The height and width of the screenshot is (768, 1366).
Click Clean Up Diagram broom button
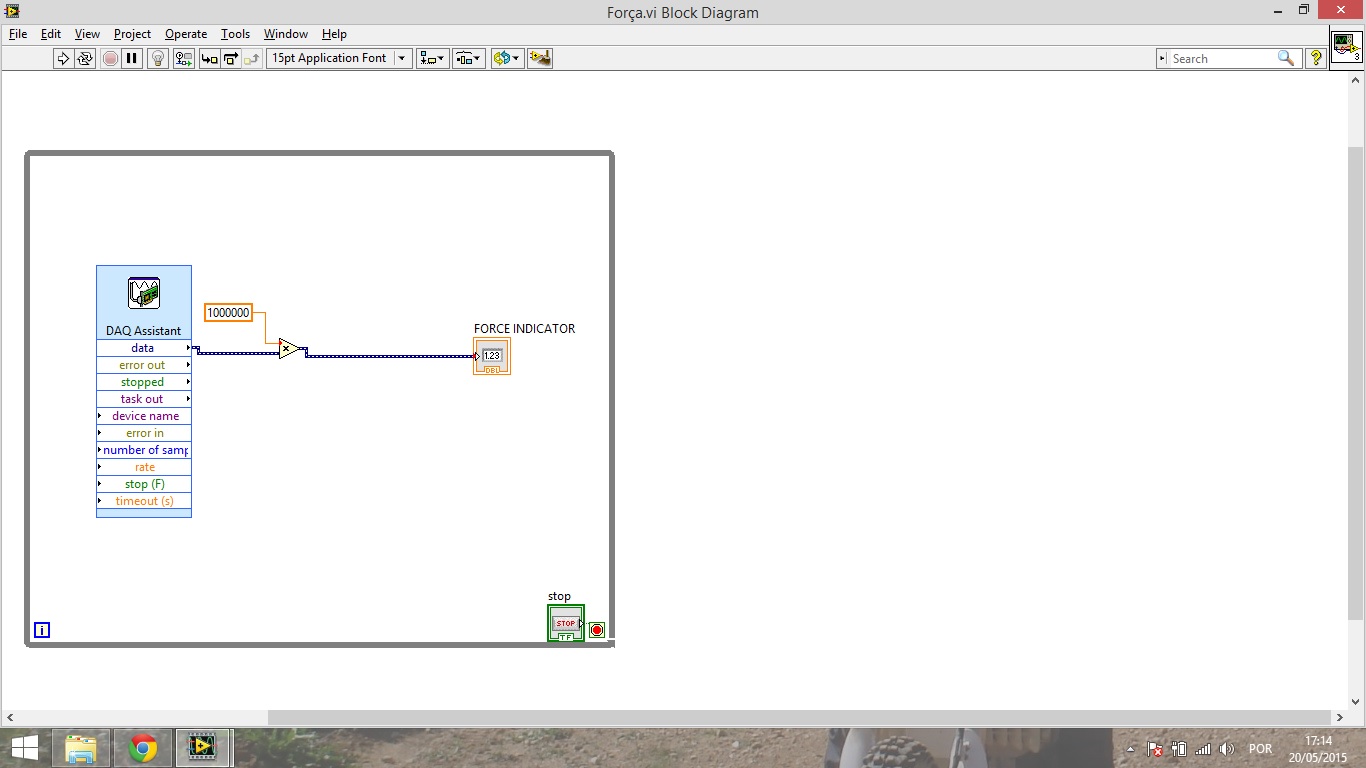(x=540, y=58)
